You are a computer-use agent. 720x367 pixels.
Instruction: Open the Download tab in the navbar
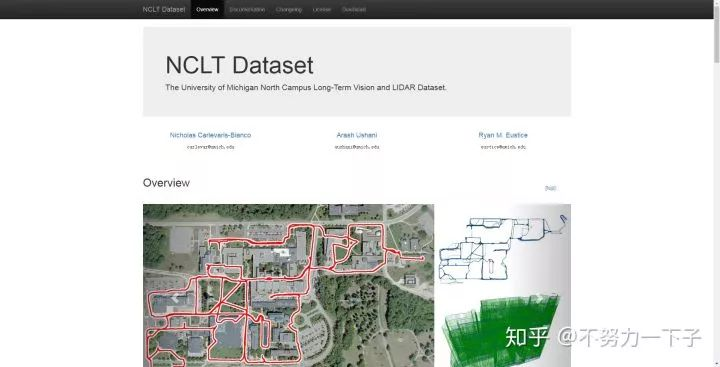(354, 9)
